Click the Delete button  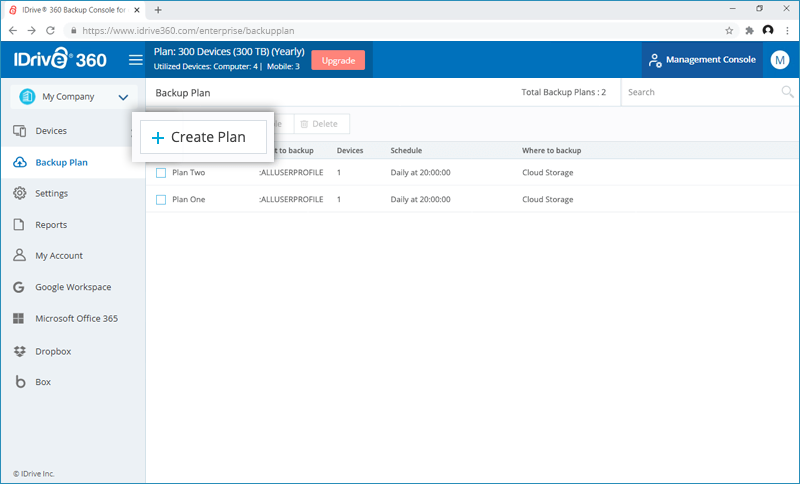click(319, 124)
